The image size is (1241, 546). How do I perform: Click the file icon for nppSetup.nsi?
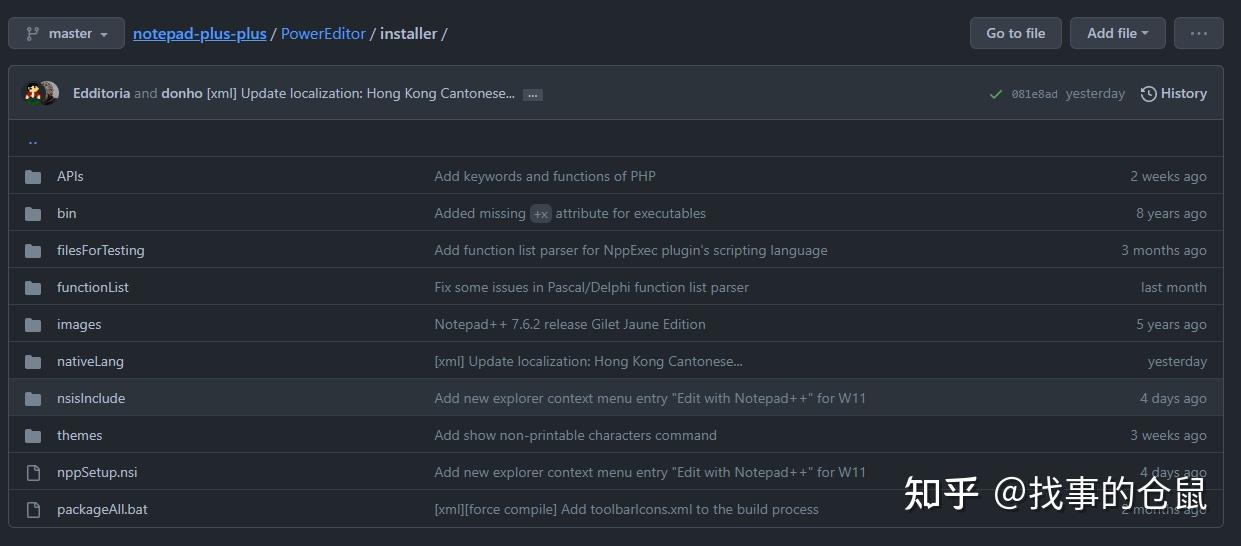click(33, 473)
